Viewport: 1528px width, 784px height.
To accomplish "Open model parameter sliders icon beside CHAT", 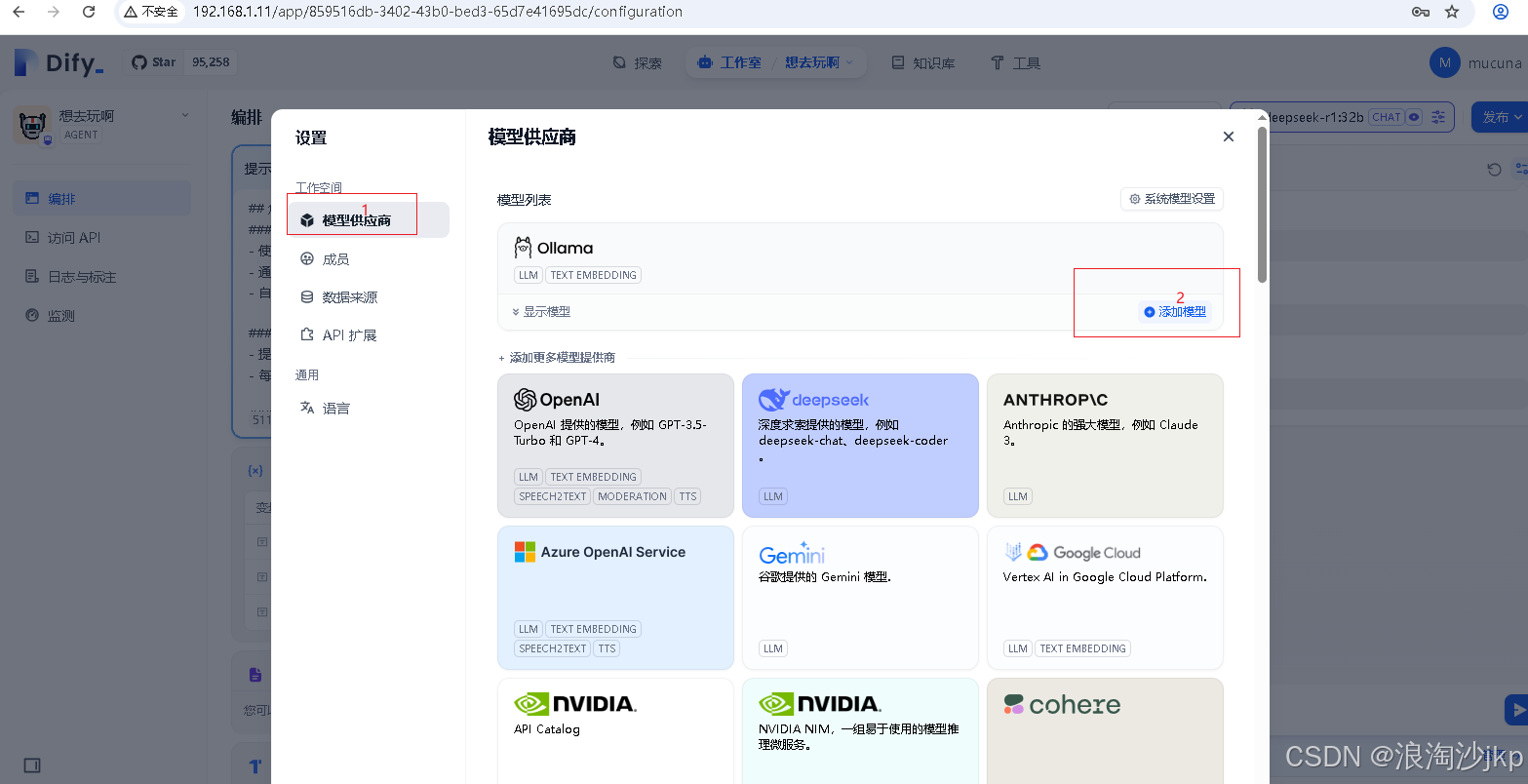I will coord(1438,117).
